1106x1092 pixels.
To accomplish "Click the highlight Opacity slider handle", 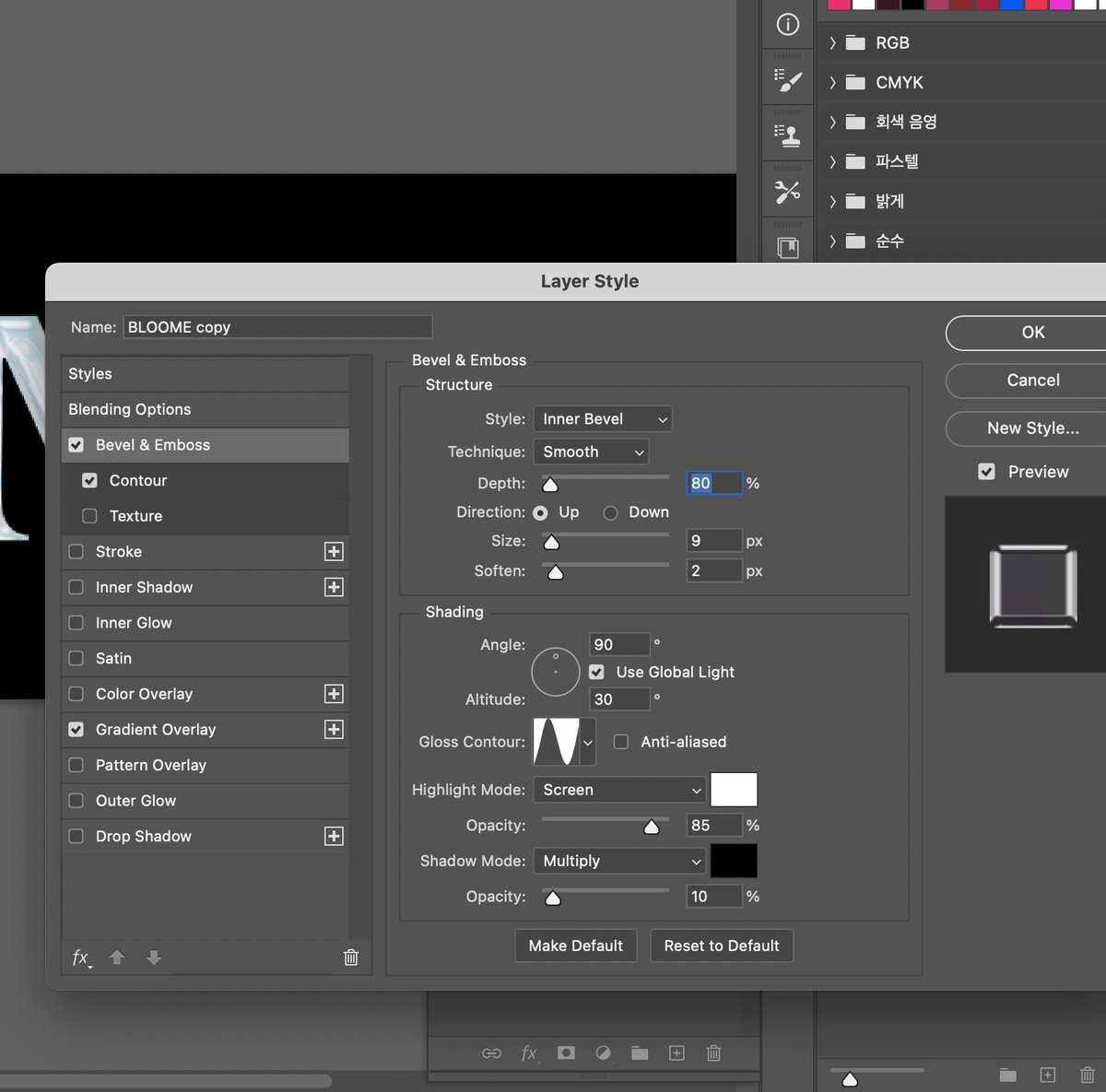I will tap(652, 827).
